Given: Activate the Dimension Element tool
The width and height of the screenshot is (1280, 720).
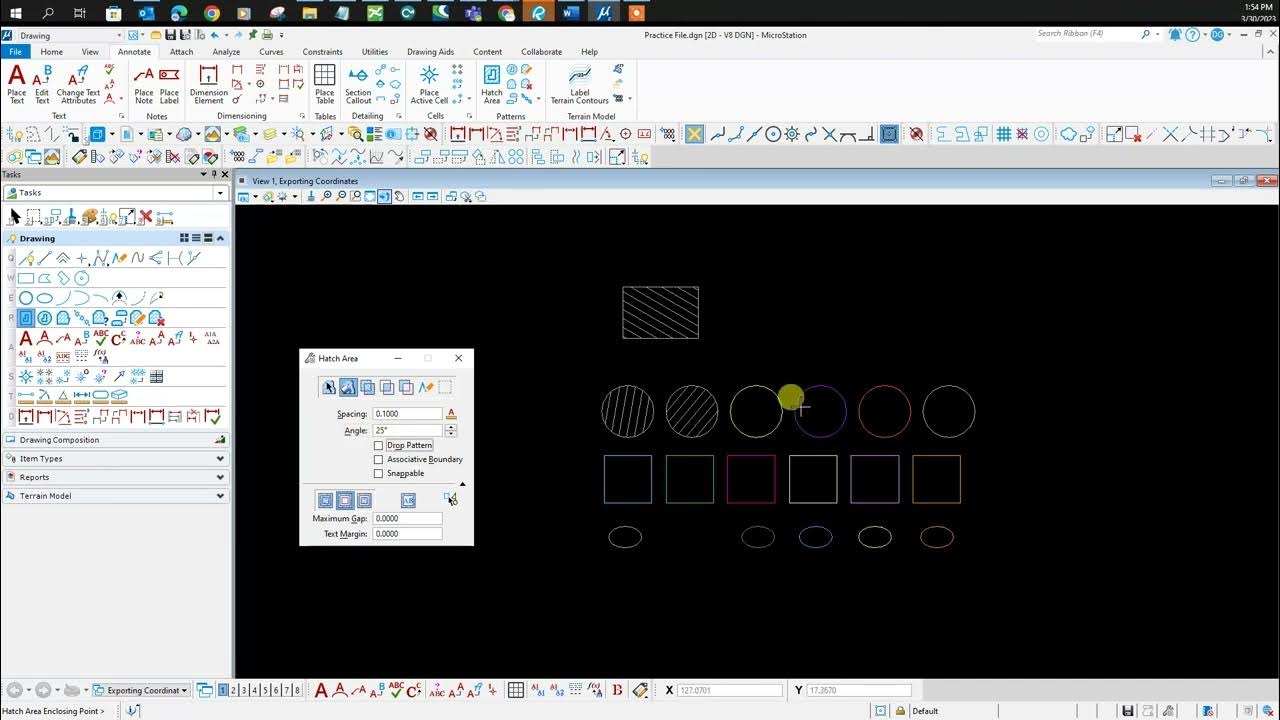Looking at the screenshot, I should coord(209,85).
